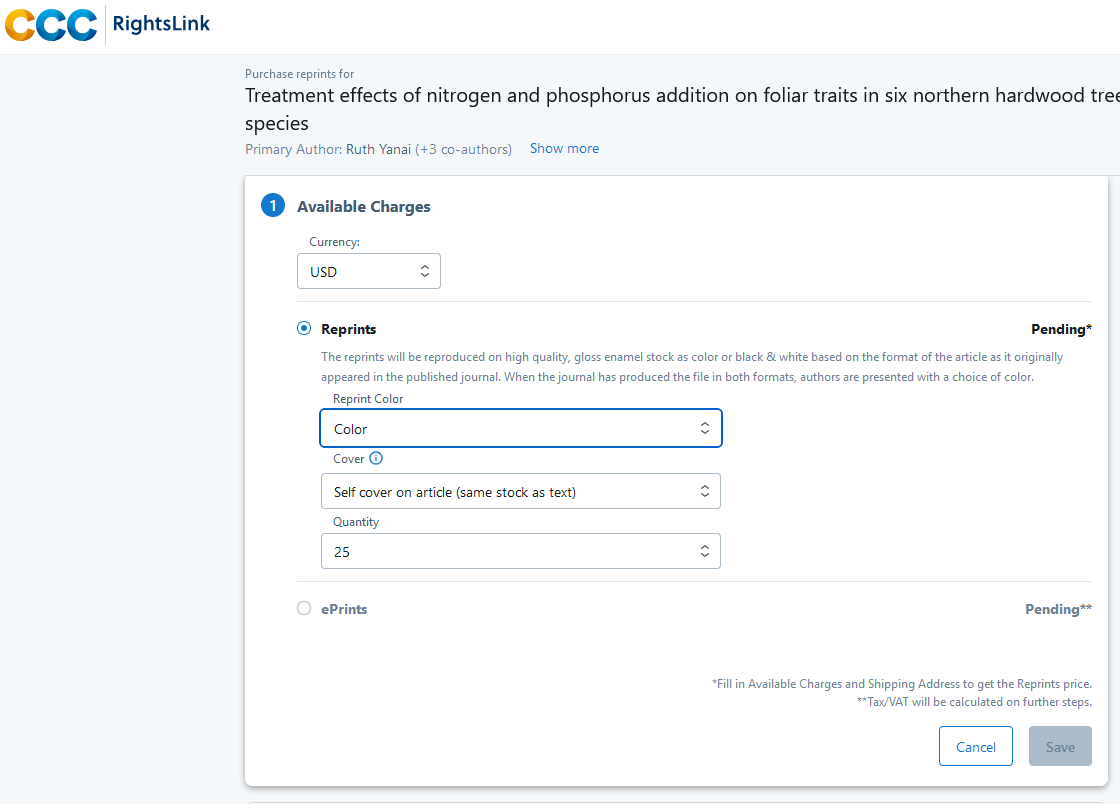Click the Pending* status beside Reprints
The height and width of the screenshot is (804, 1120).
(1061, 329)
